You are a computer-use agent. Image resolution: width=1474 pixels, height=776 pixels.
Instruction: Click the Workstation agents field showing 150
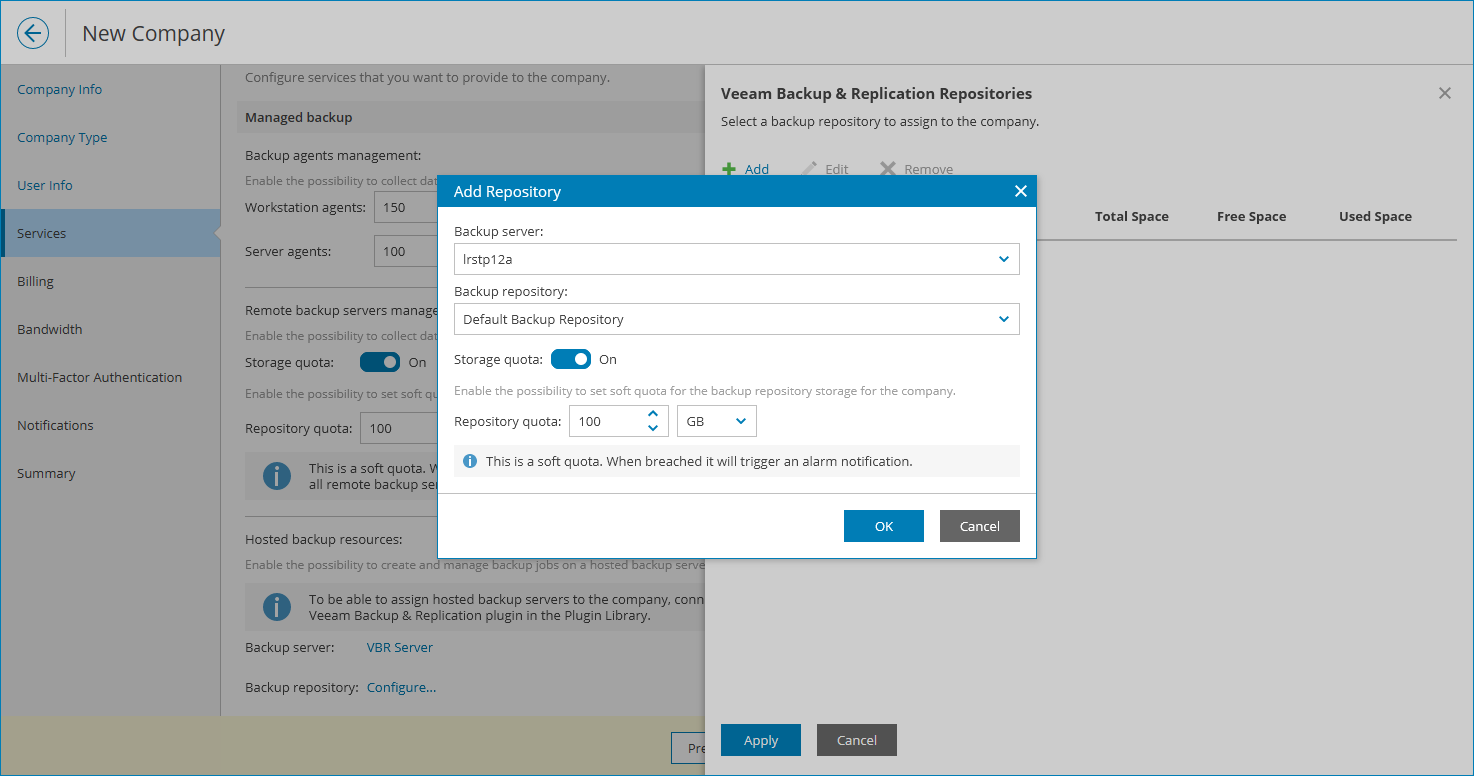(x=406, y=207)
